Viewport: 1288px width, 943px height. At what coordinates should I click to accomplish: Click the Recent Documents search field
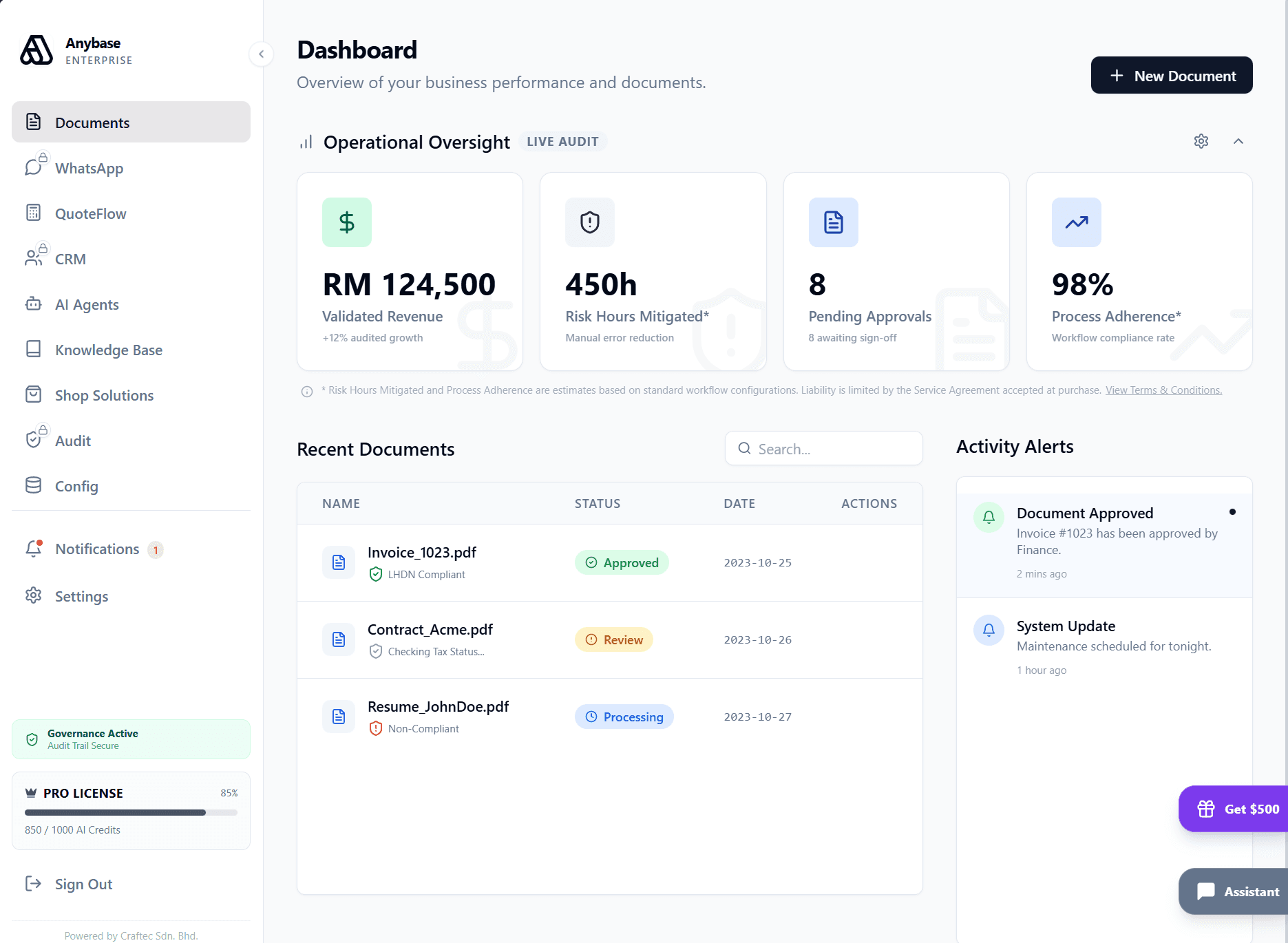coord(823,448)
